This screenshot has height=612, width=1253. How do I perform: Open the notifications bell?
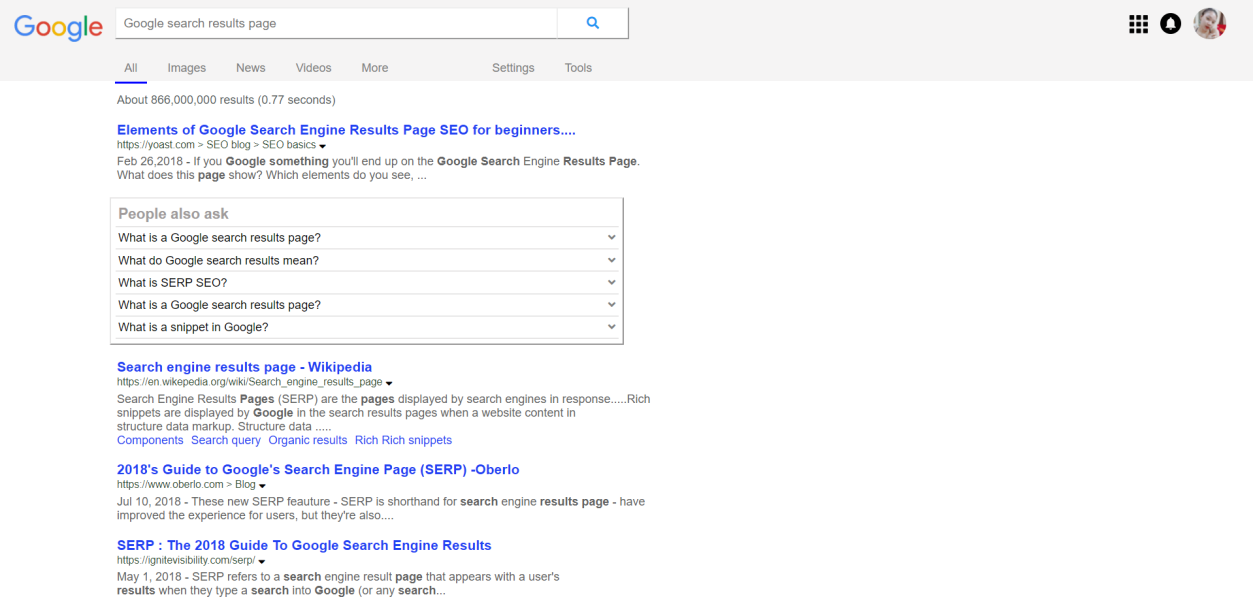[x=1170, y=24]
